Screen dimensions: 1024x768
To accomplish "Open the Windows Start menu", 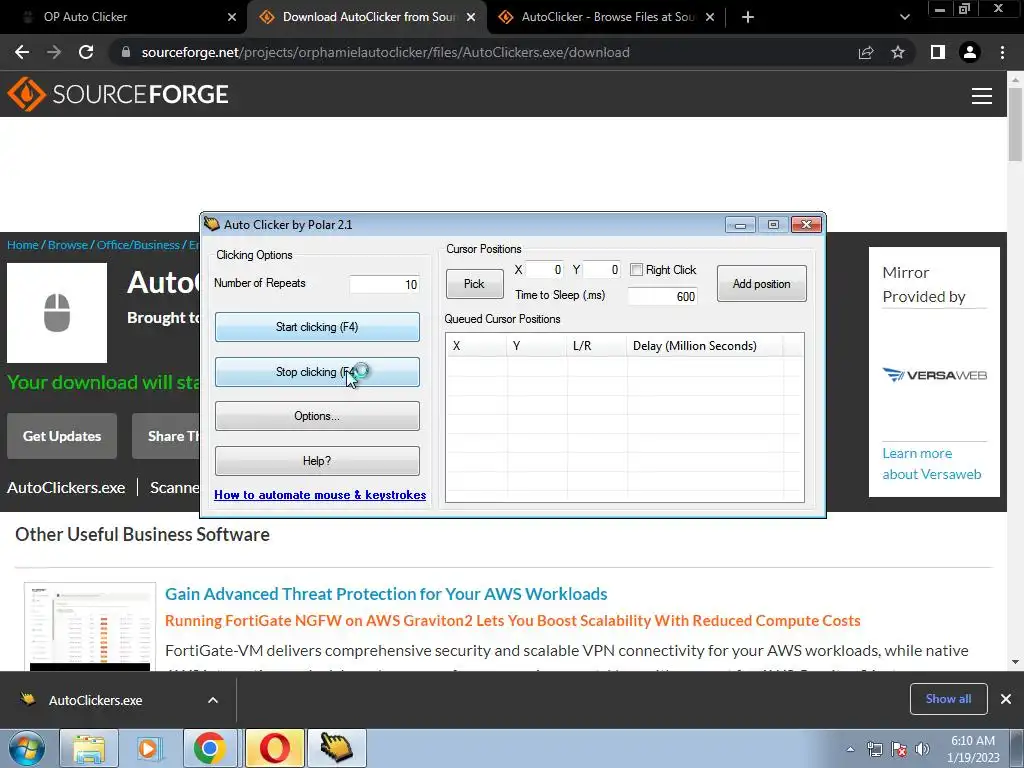I will [x=27, y=748].
